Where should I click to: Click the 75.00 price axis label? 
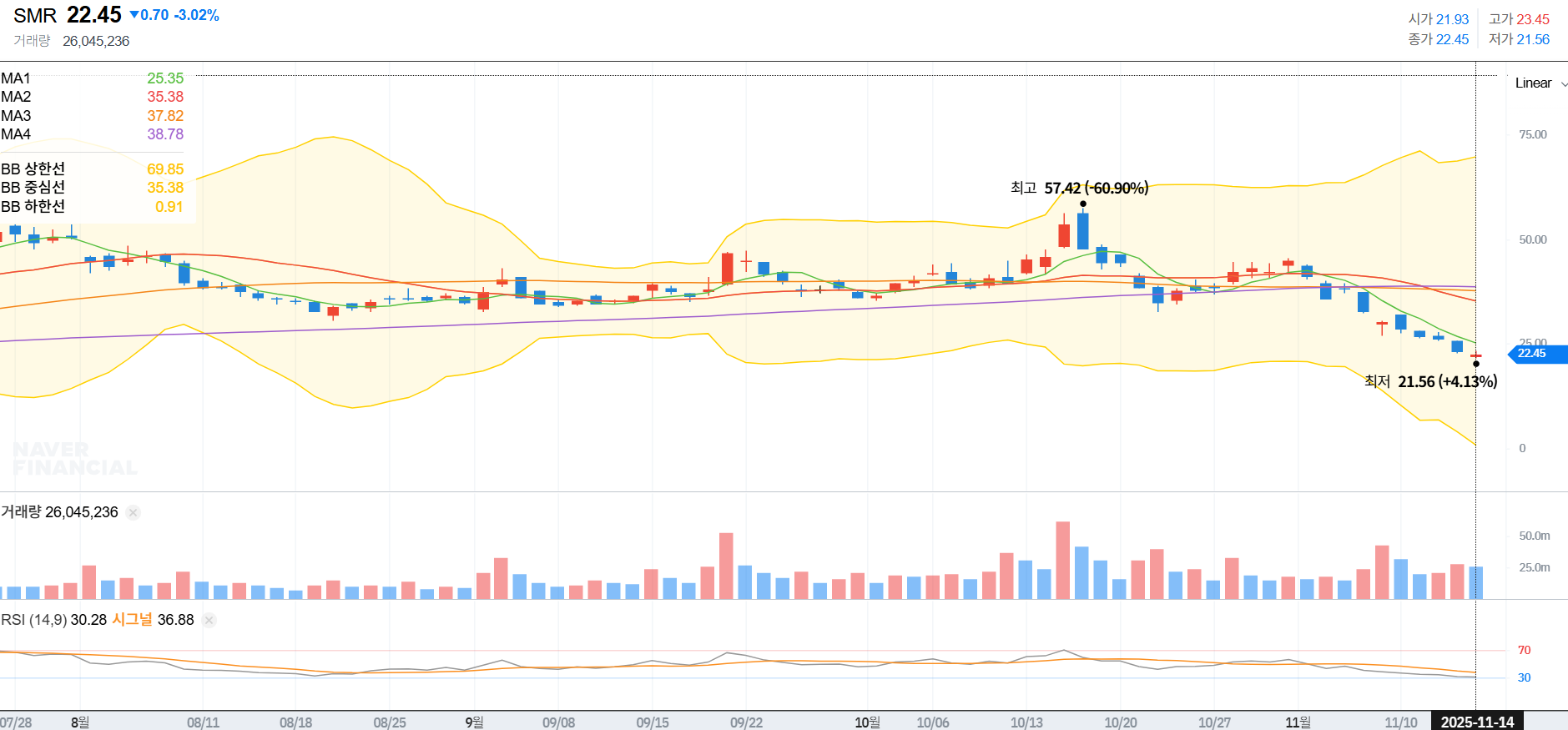1533,134
